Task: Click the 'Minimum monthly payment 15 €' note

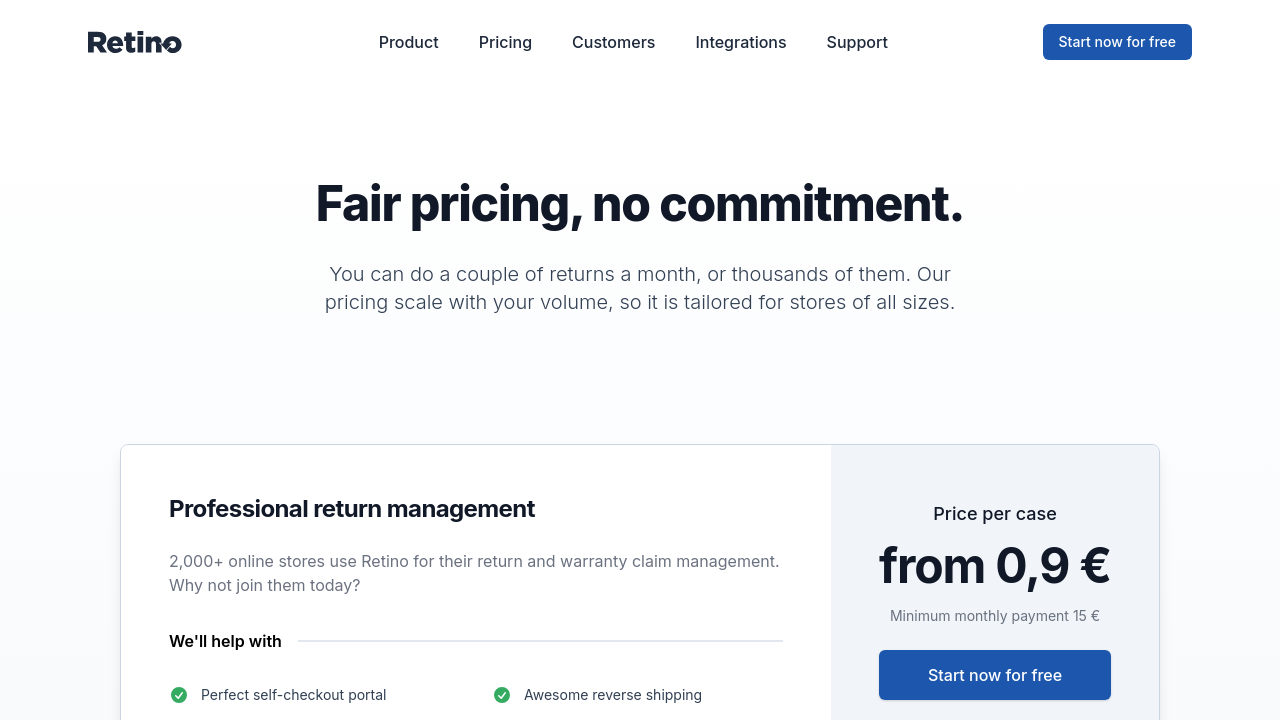Action: tap(994, 616)
